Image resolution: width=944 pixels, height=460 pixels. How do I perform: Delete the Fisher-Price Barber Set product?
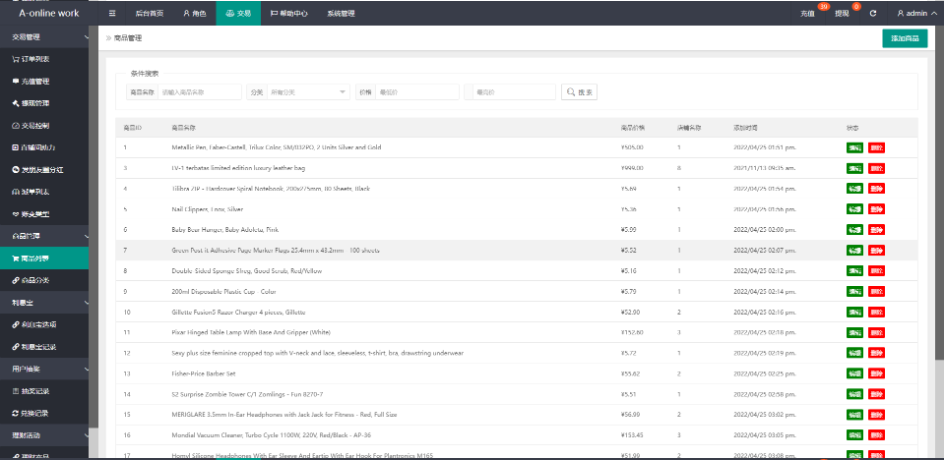pyautogui.click(x=877, y=373)
